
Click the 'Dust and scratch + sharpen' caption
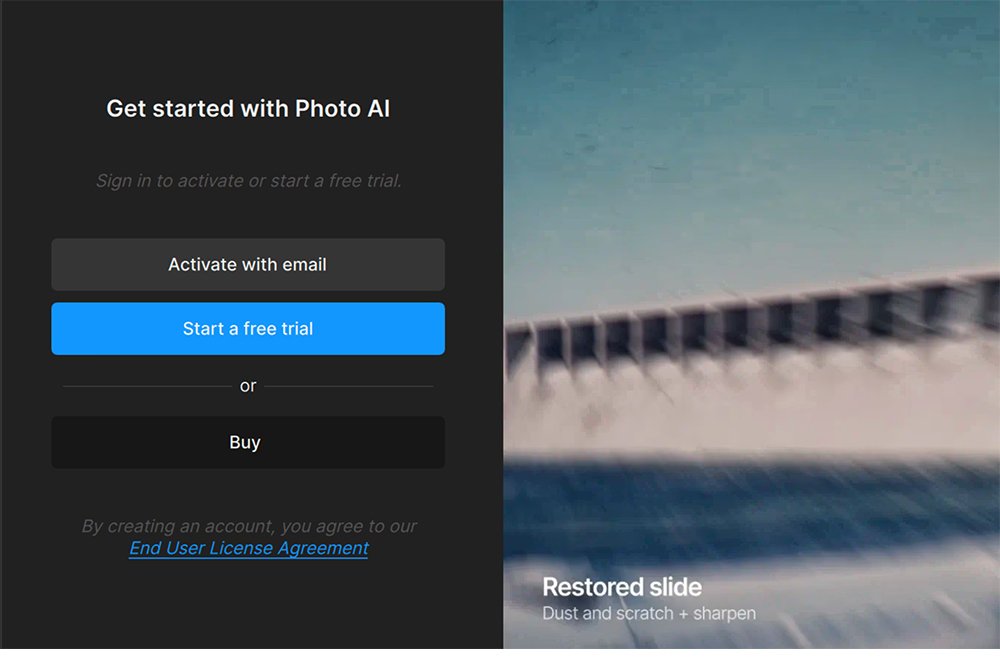coord(649,614)
